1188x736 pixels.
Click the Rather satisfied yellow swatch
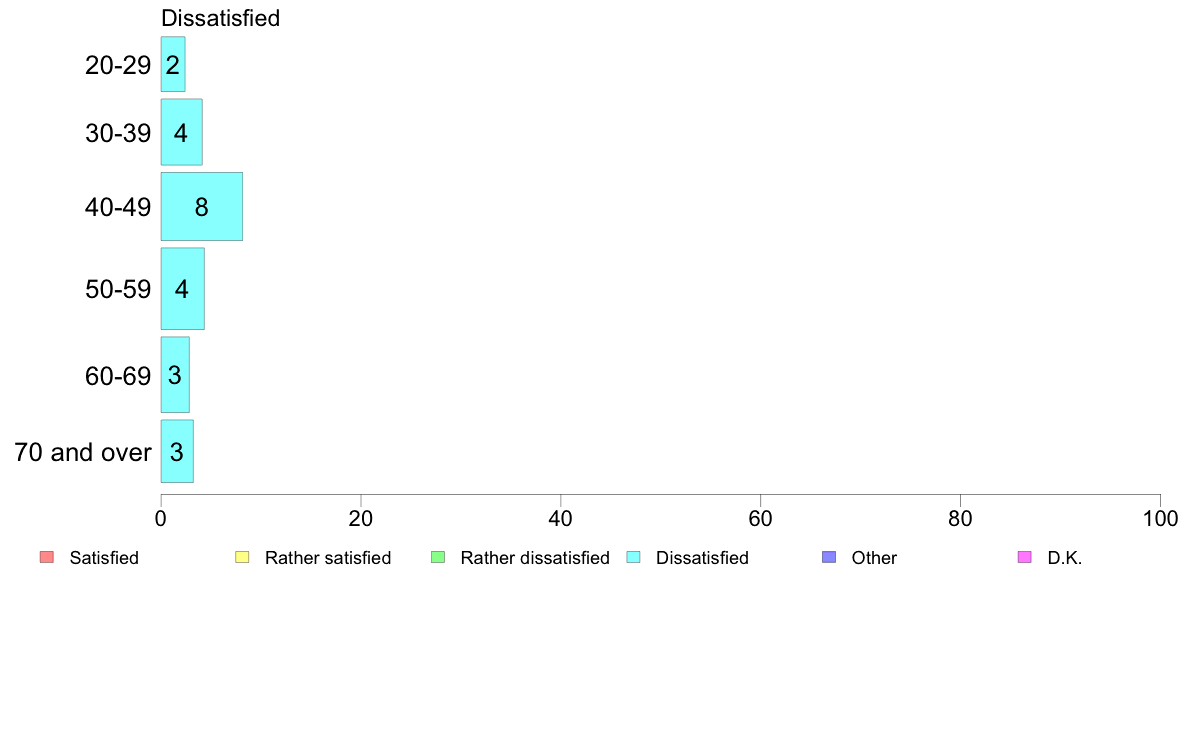click(x=242, y=557)
